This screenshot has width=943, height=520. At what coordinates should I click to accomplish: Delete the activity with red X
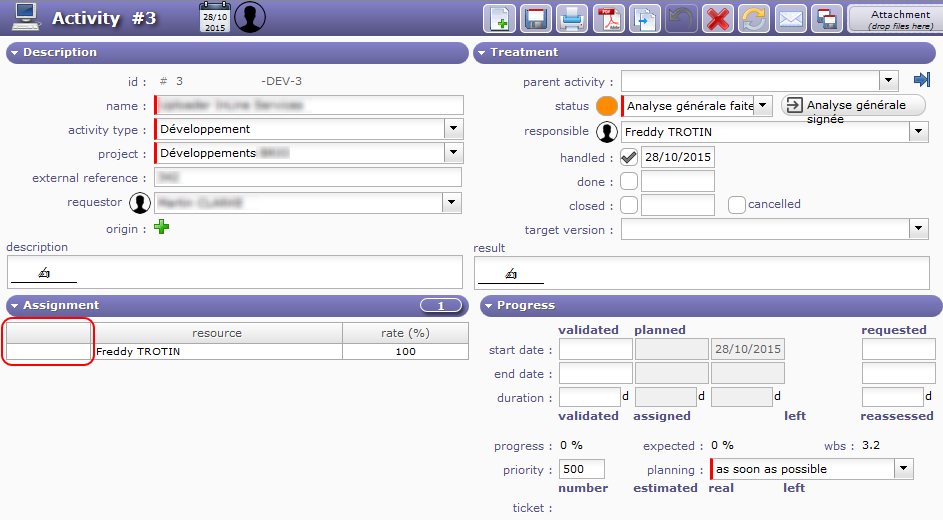pyautogui.click(x=717, y=19)
